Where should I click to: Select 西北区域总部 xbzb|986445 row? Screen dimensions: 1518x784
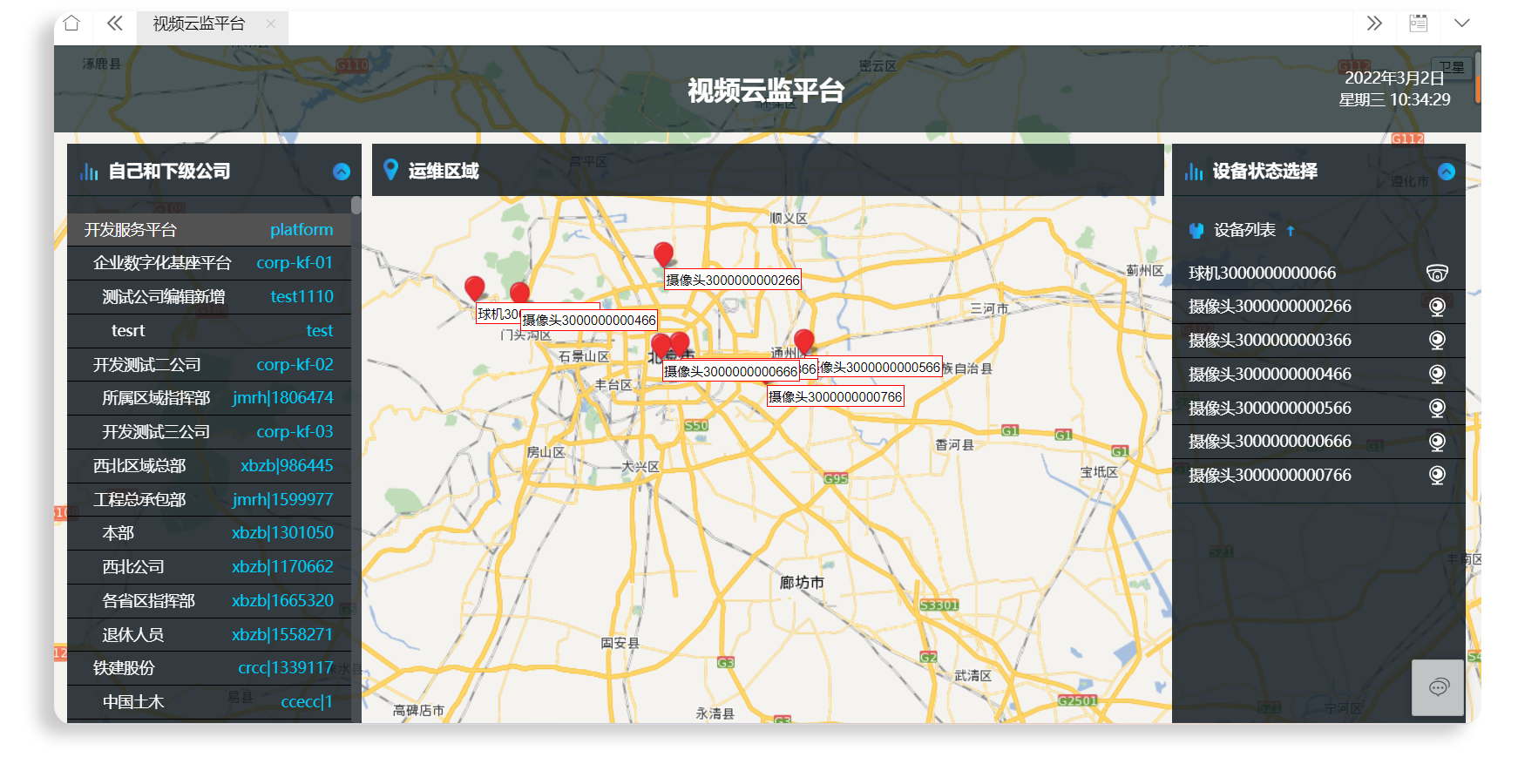pos(209,466)
